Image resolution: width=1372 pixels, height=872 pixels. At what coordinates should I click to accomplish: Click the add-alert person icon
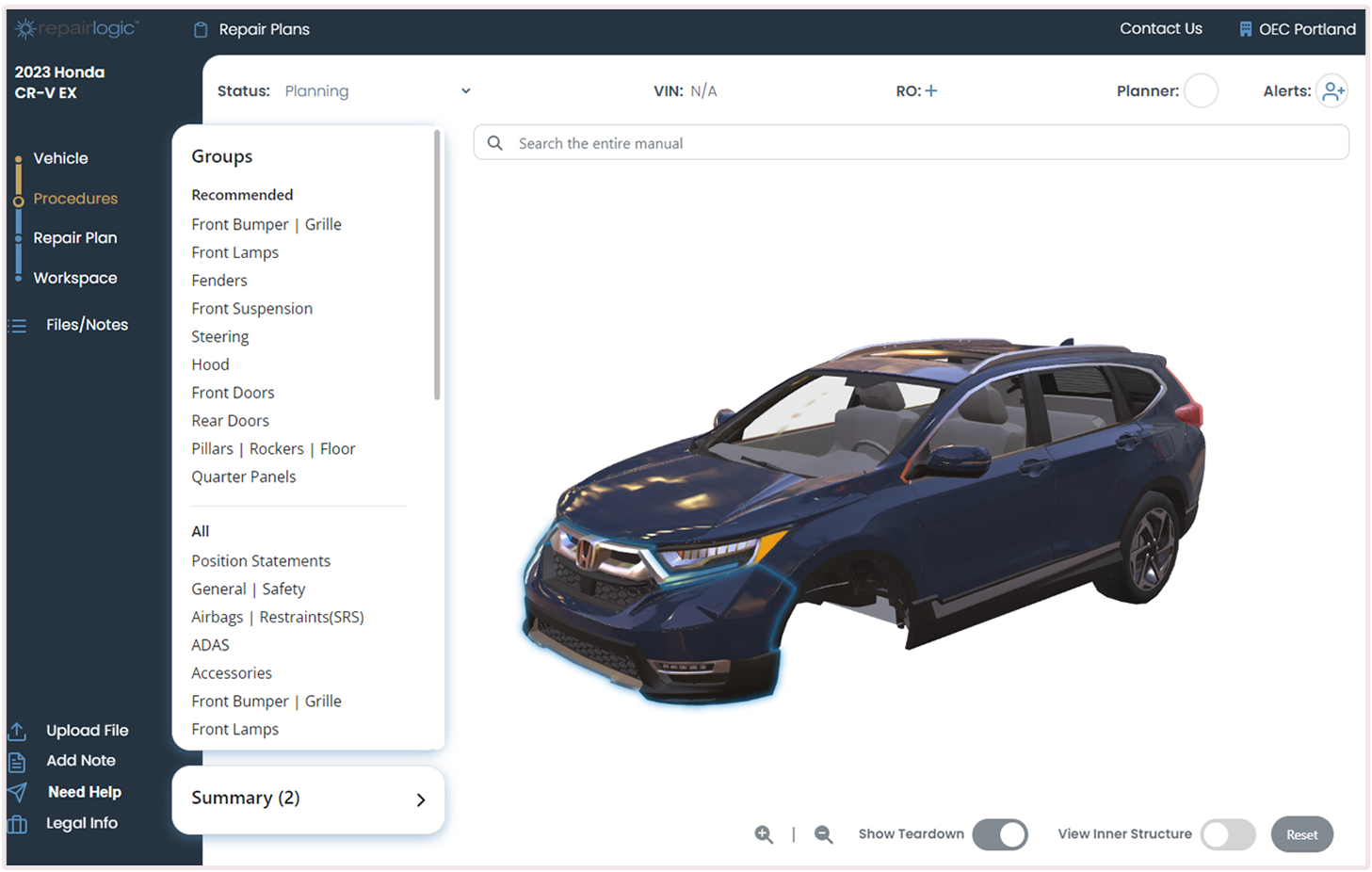click(1332, 91)
